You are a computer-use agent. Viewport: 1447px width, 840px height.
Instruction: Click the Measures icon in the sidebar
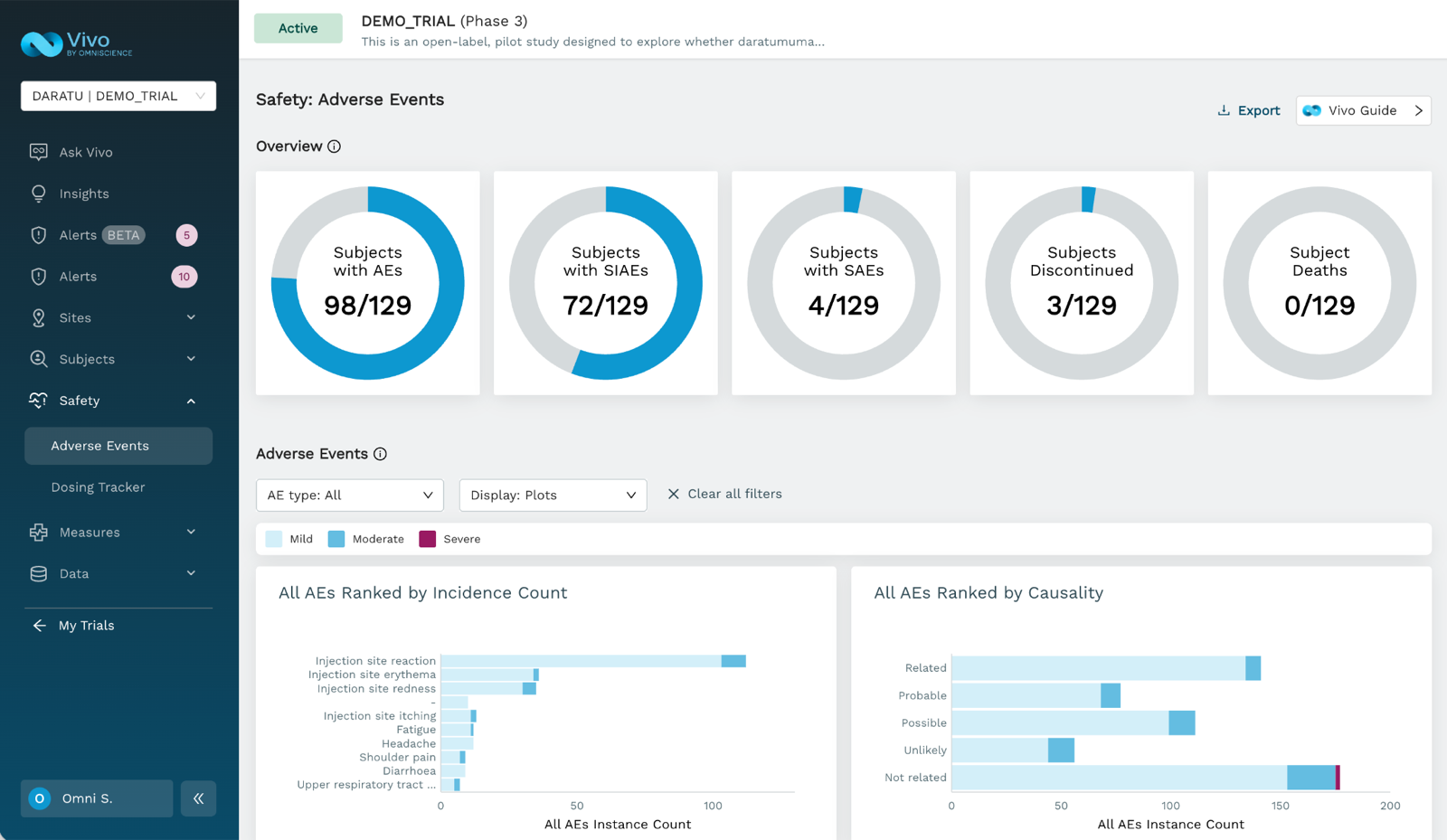tap(38, 533)
